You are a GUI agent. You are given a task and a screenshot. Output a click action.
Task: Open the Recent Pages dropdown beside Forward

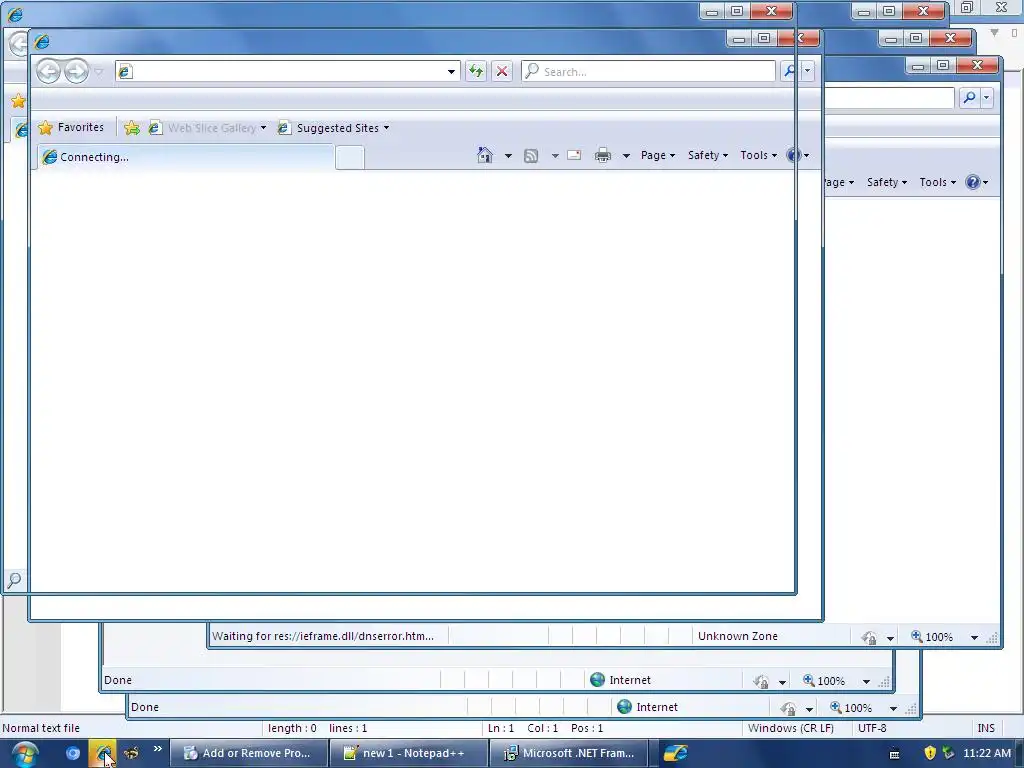99,72
